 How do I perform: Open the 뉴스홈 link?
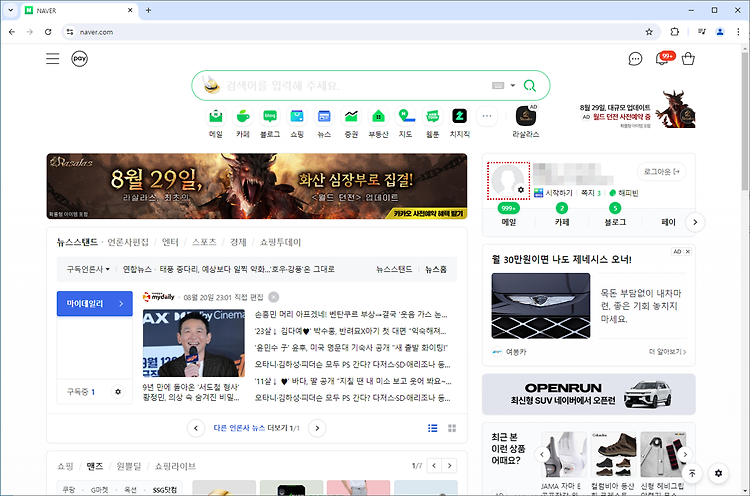(436, 269)
